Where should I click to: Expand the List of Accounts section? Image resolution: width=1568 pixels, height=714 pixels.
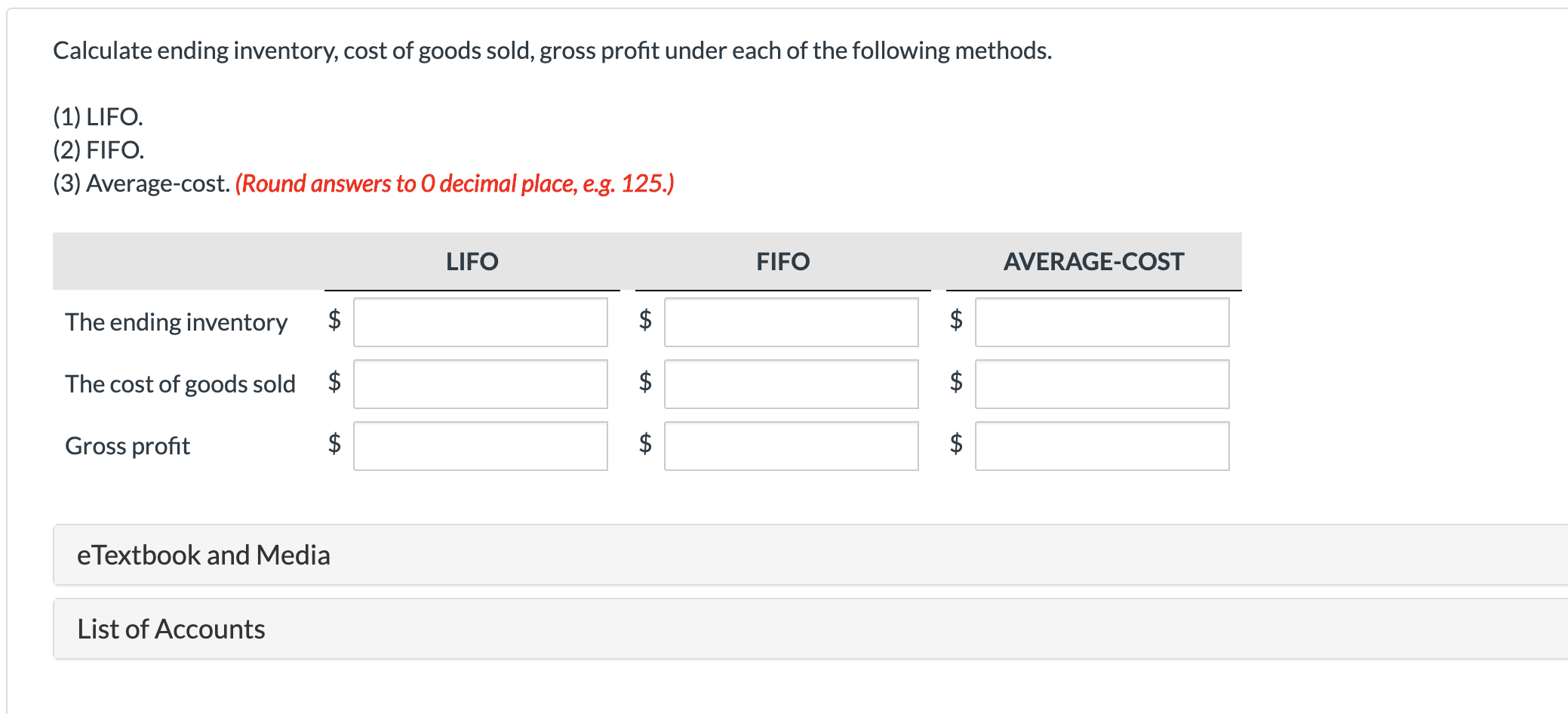[x=171, y=629]
